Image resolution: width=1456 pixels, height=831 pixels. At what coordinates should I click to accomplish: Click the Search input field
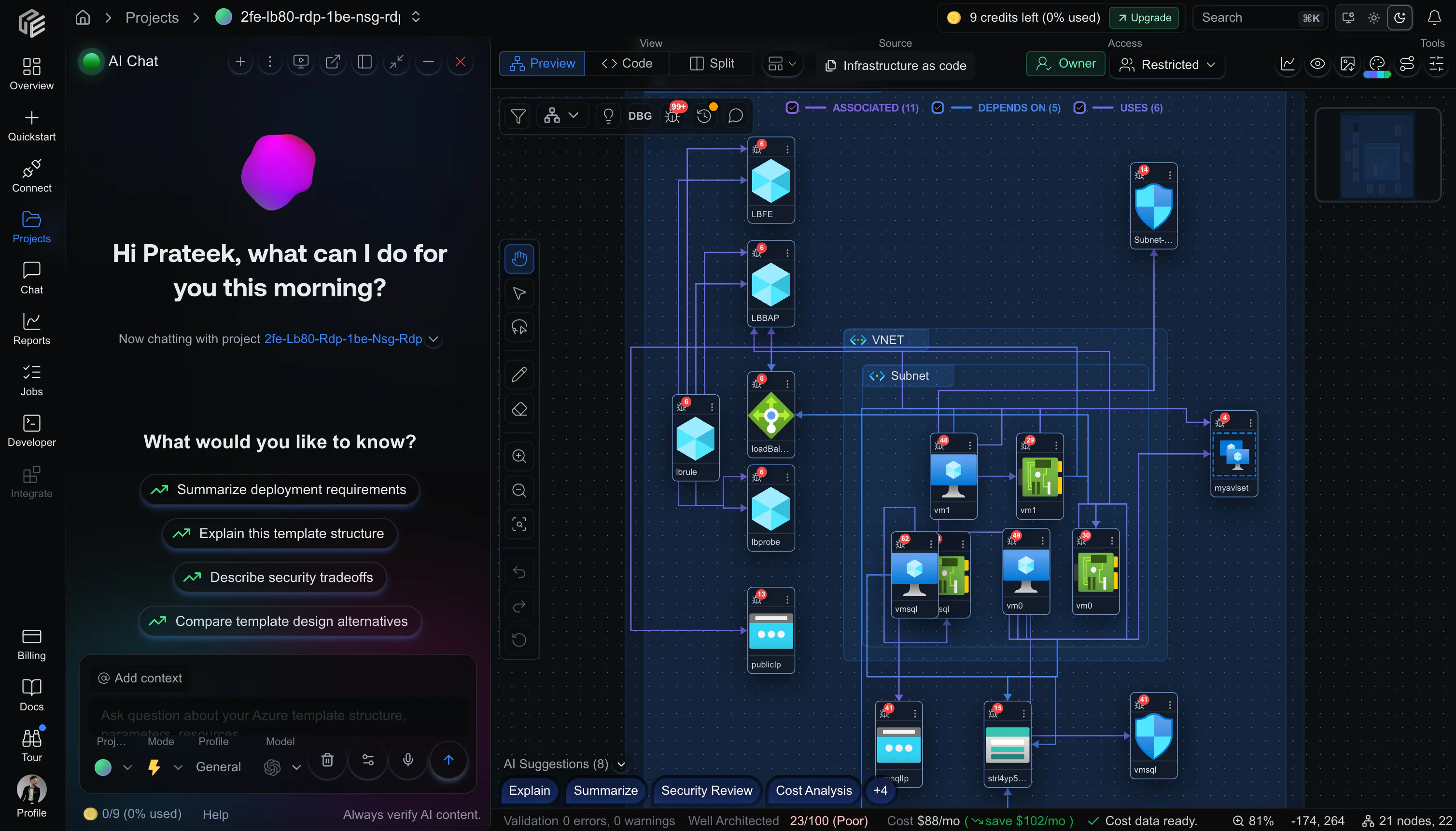(x=1260, y=18)
